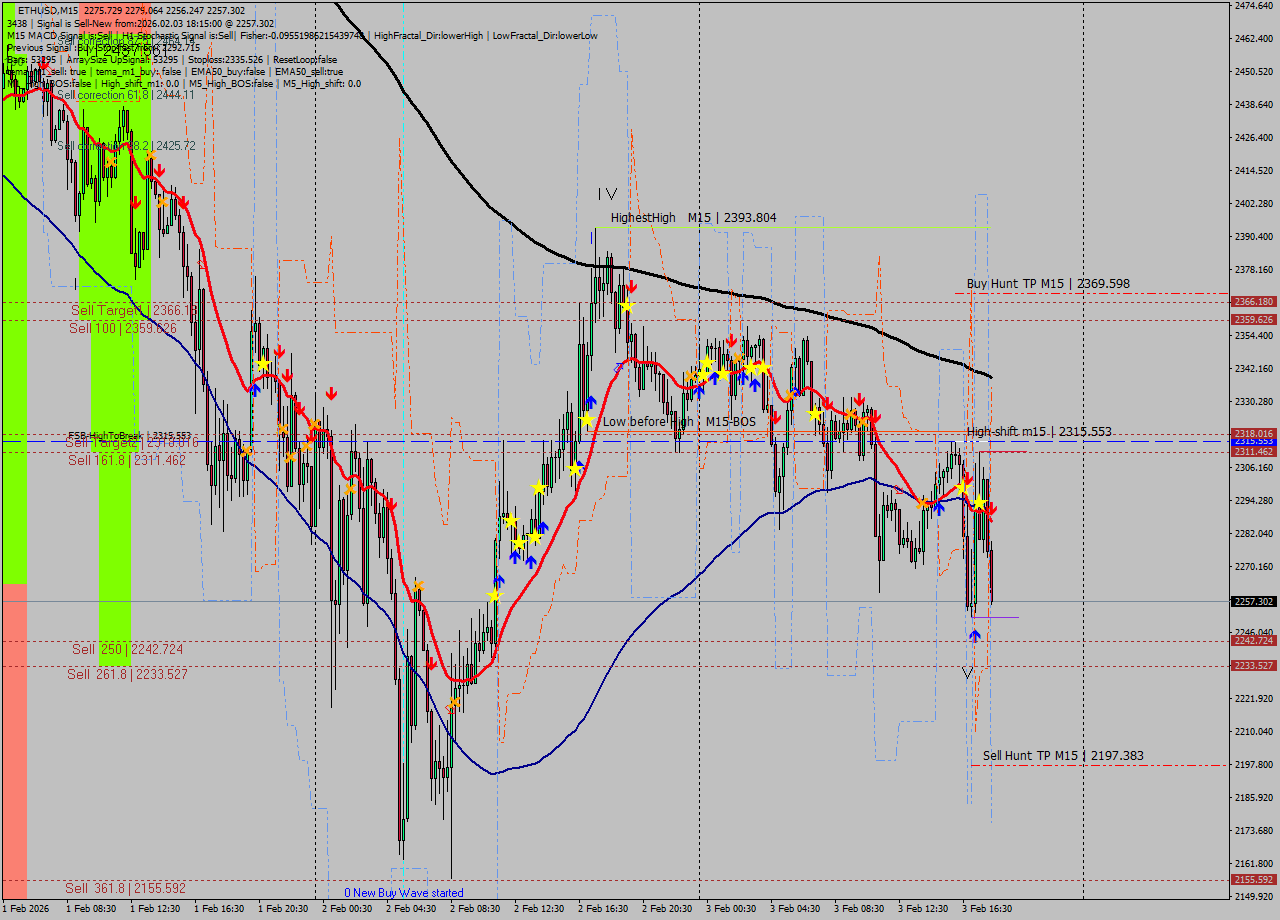Click the current price tag 2257.302 on axis

(x=1253, y=602)
